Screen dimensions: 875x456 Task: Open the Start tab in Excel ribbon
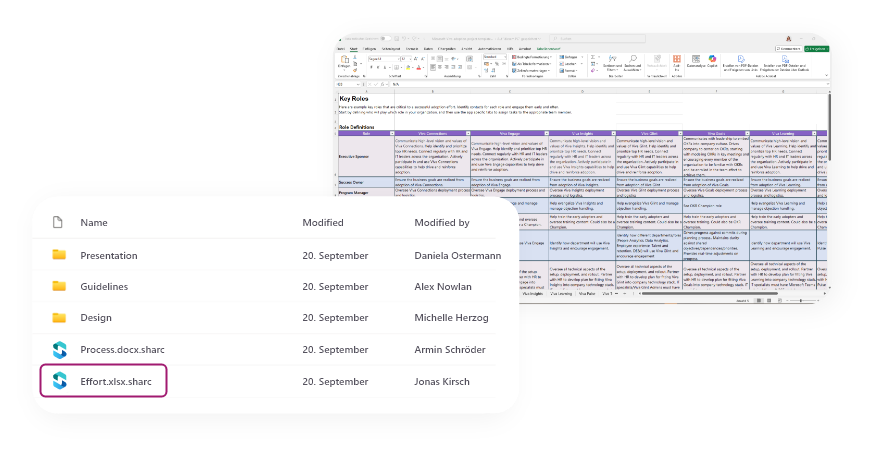pos(354,47)
